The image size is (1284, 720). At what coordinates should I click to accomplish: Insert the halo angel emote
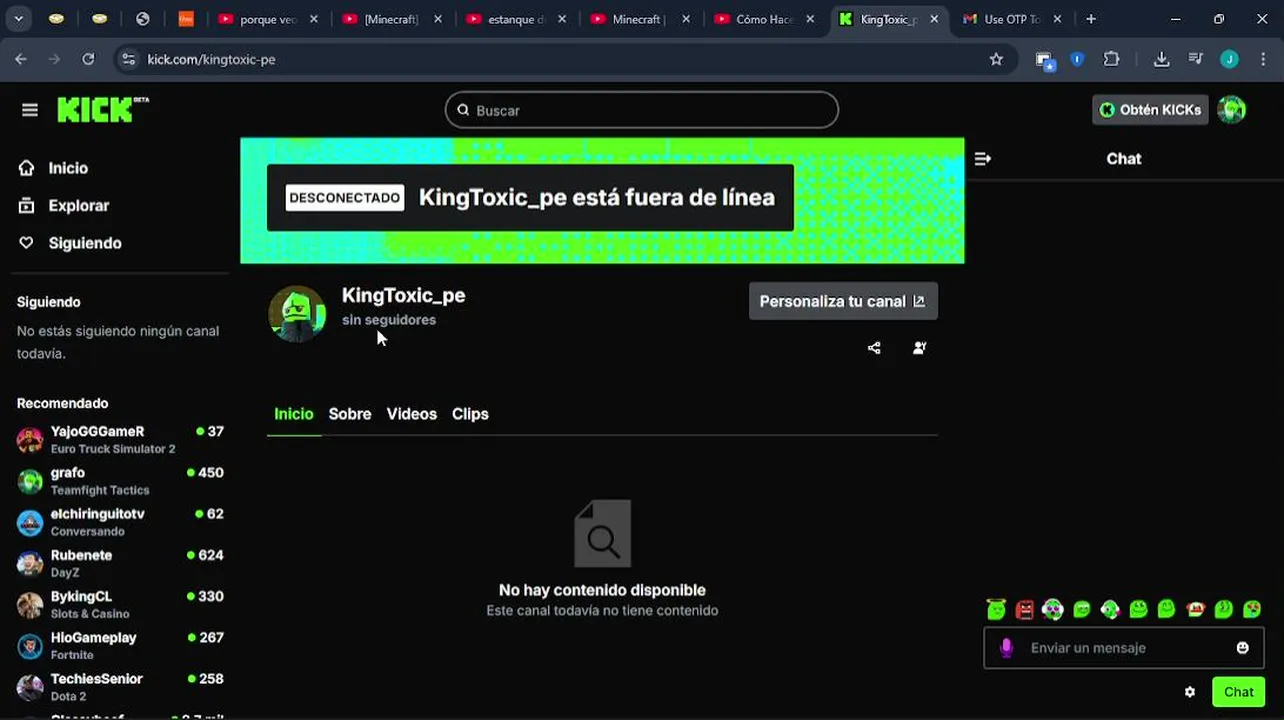pos(995,609)
